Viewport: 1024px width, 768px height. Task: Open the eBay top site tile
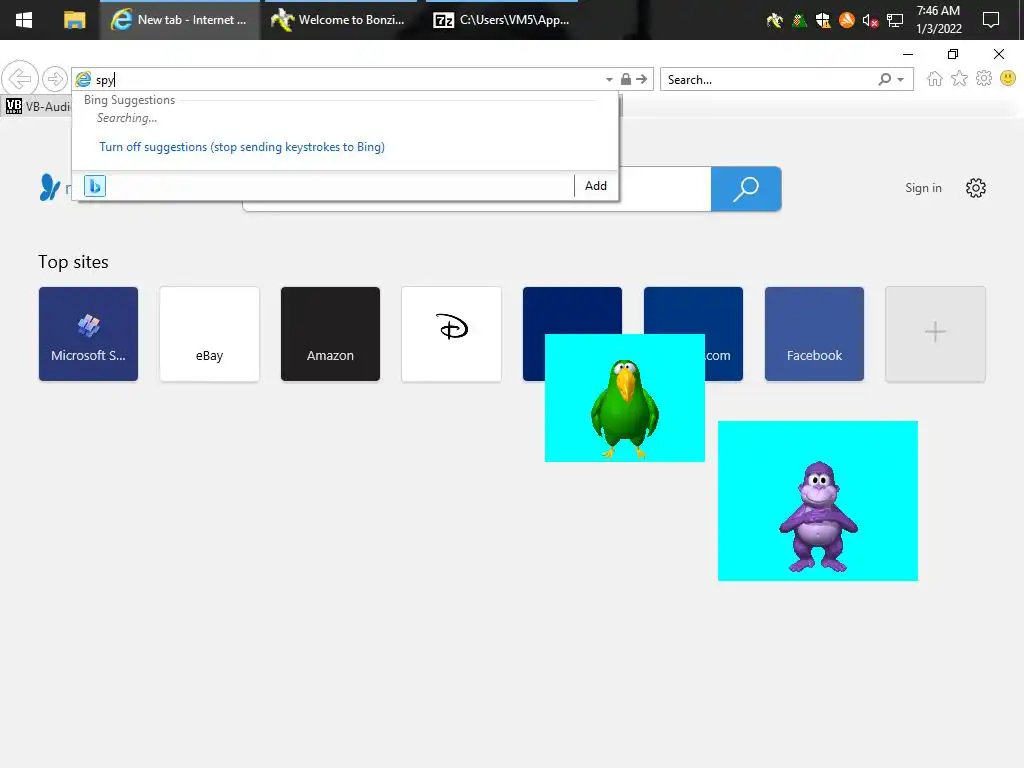[x=209, y=334]
